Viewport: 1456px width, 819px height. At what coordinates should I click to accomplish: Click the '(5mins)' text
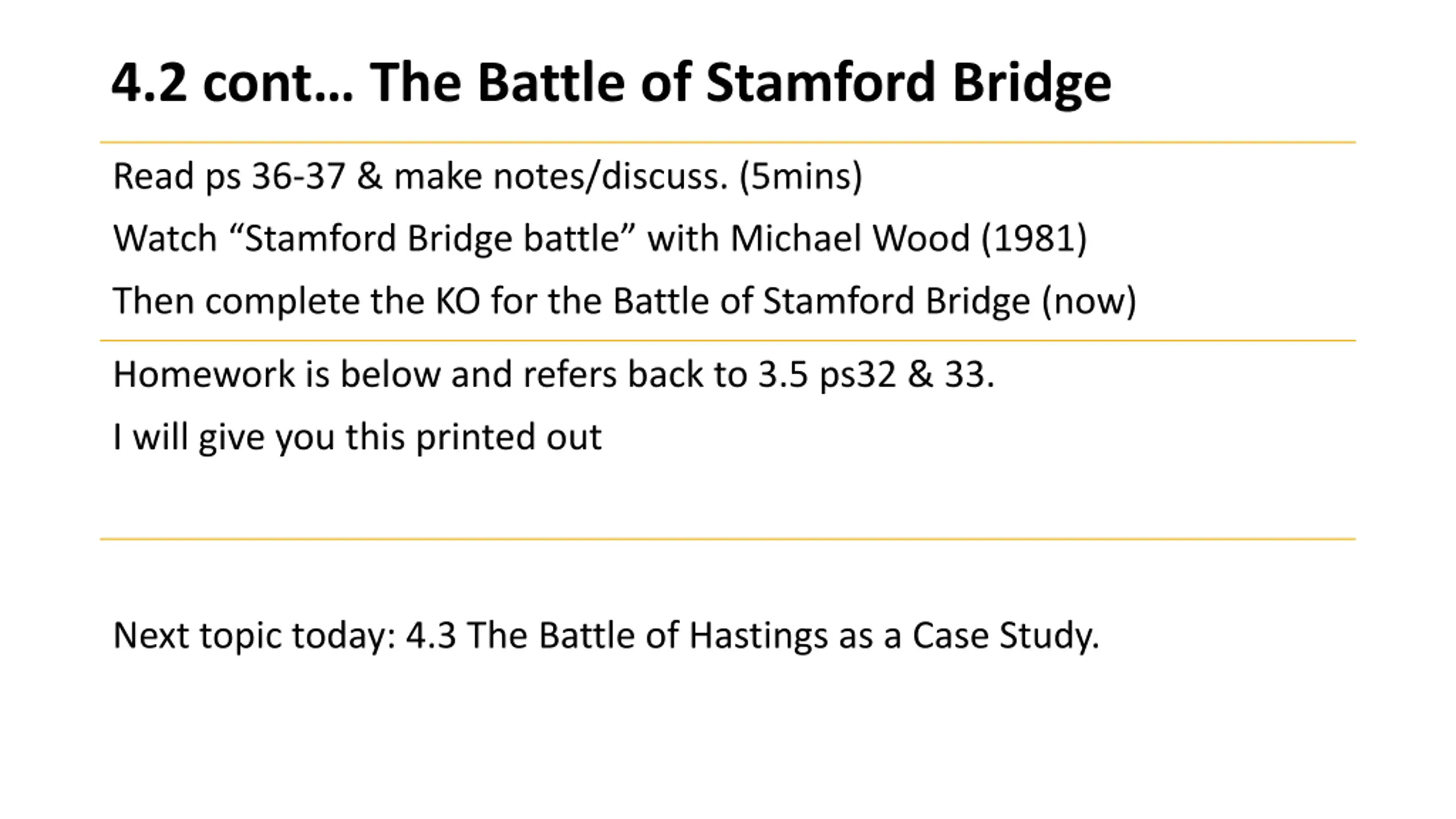tap(801, 176)
